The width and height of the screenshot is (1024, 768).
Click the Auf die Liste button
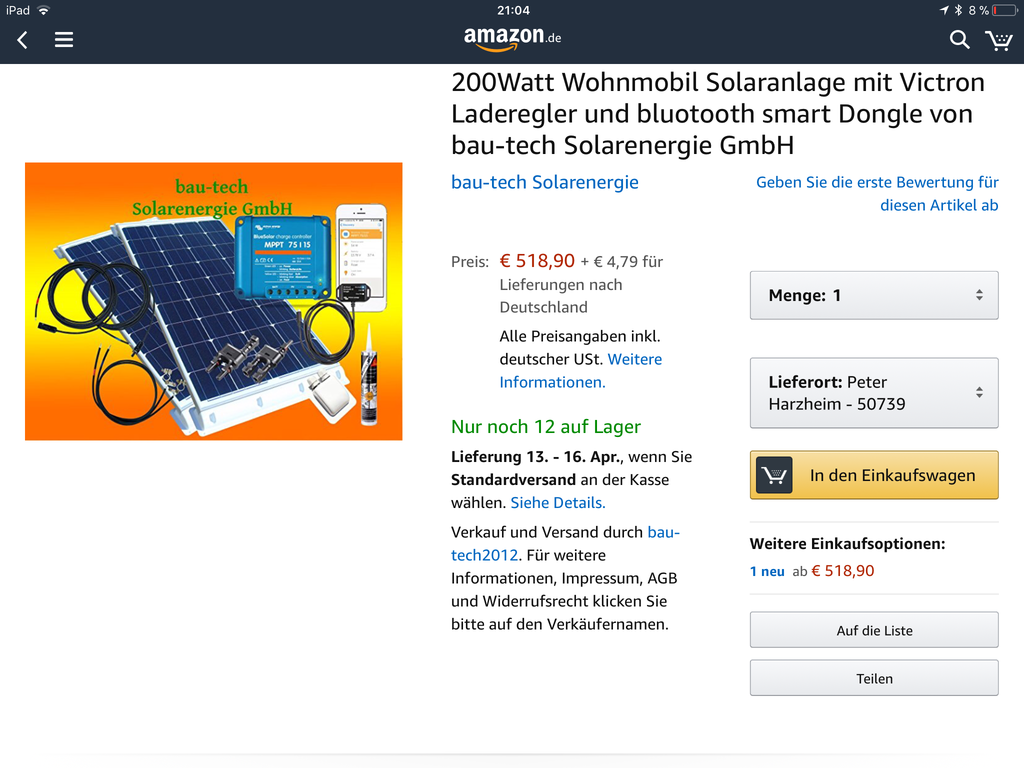tap(874, 630)
